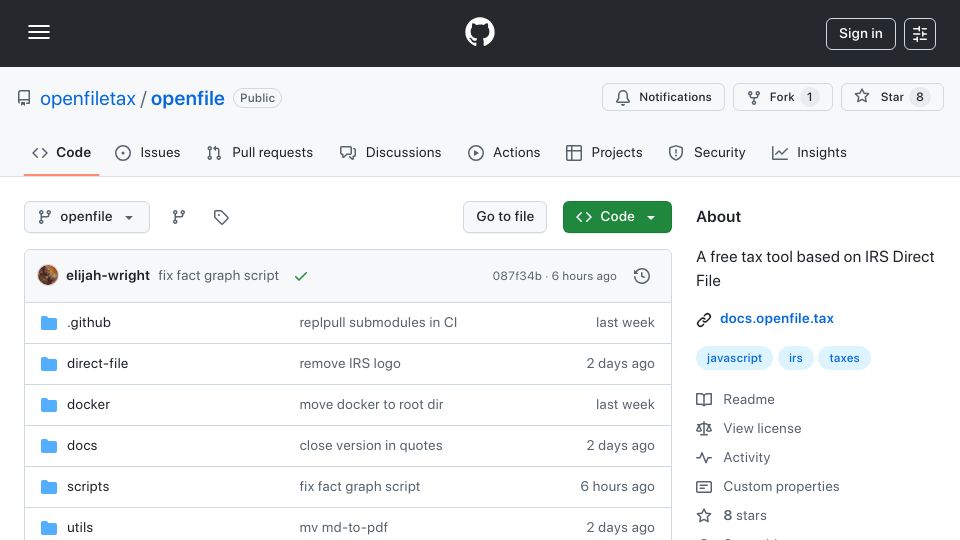The width and height of the screenshot is (960, 540).
Task: View tags via the tag icon
Action: (221, 217)
